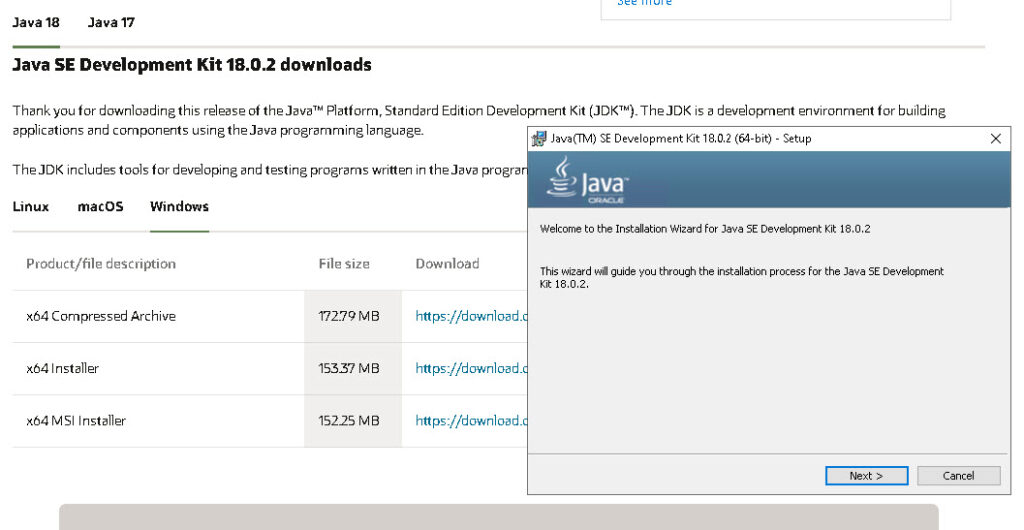Viewport: 1024px width, 530px height.
Task: Close the Java Setup dialog window
Action: (995, 138)
